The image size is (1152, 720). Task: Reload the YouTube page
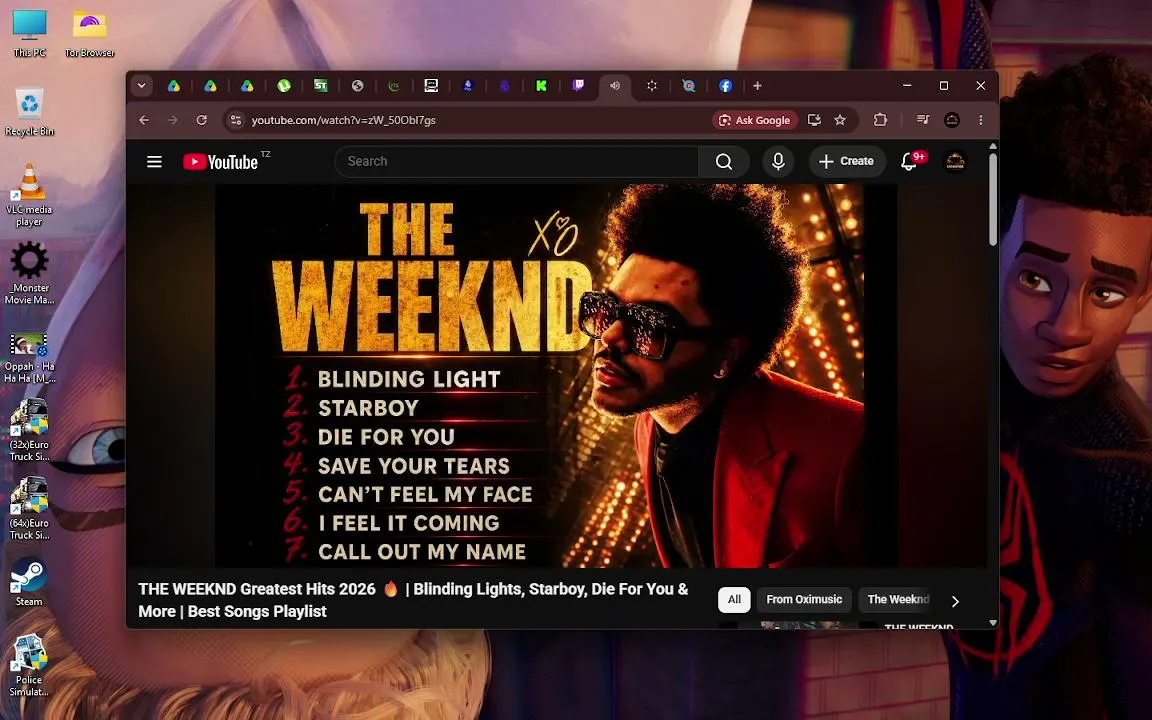tap(201, 120)
